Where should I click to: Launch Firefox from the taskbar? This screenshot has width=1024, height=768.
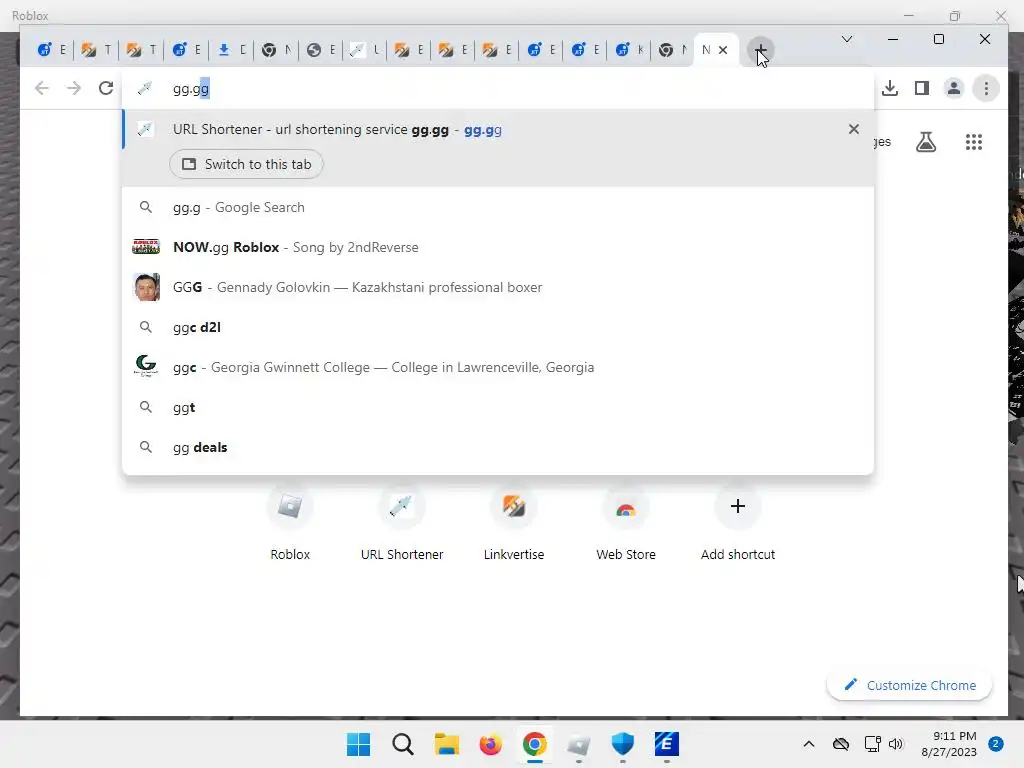tap(490, 744)
